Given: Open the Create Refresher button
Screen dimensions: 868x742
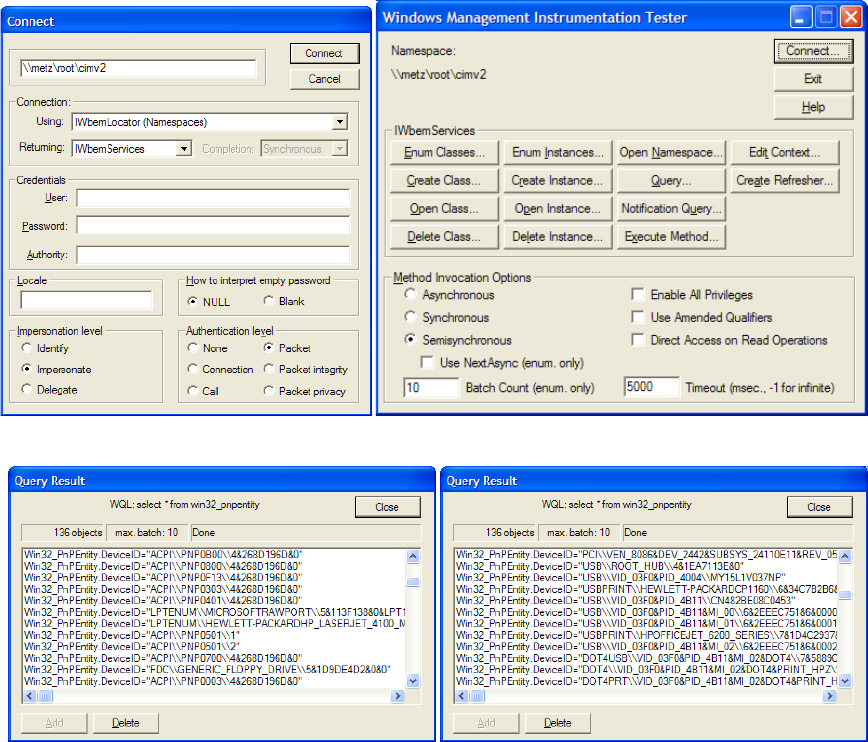Looking at the screenshot, I should tap(784, 181).
